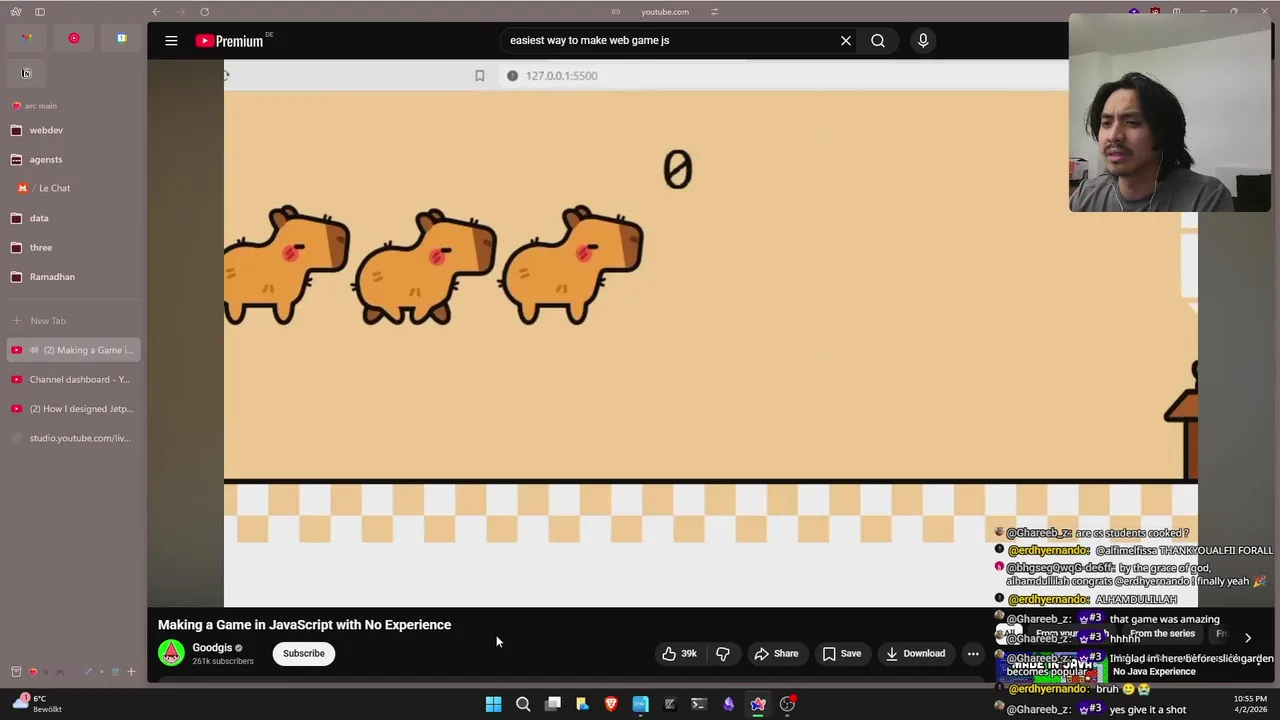
Task: Download the video
Action: coord(915,654)
